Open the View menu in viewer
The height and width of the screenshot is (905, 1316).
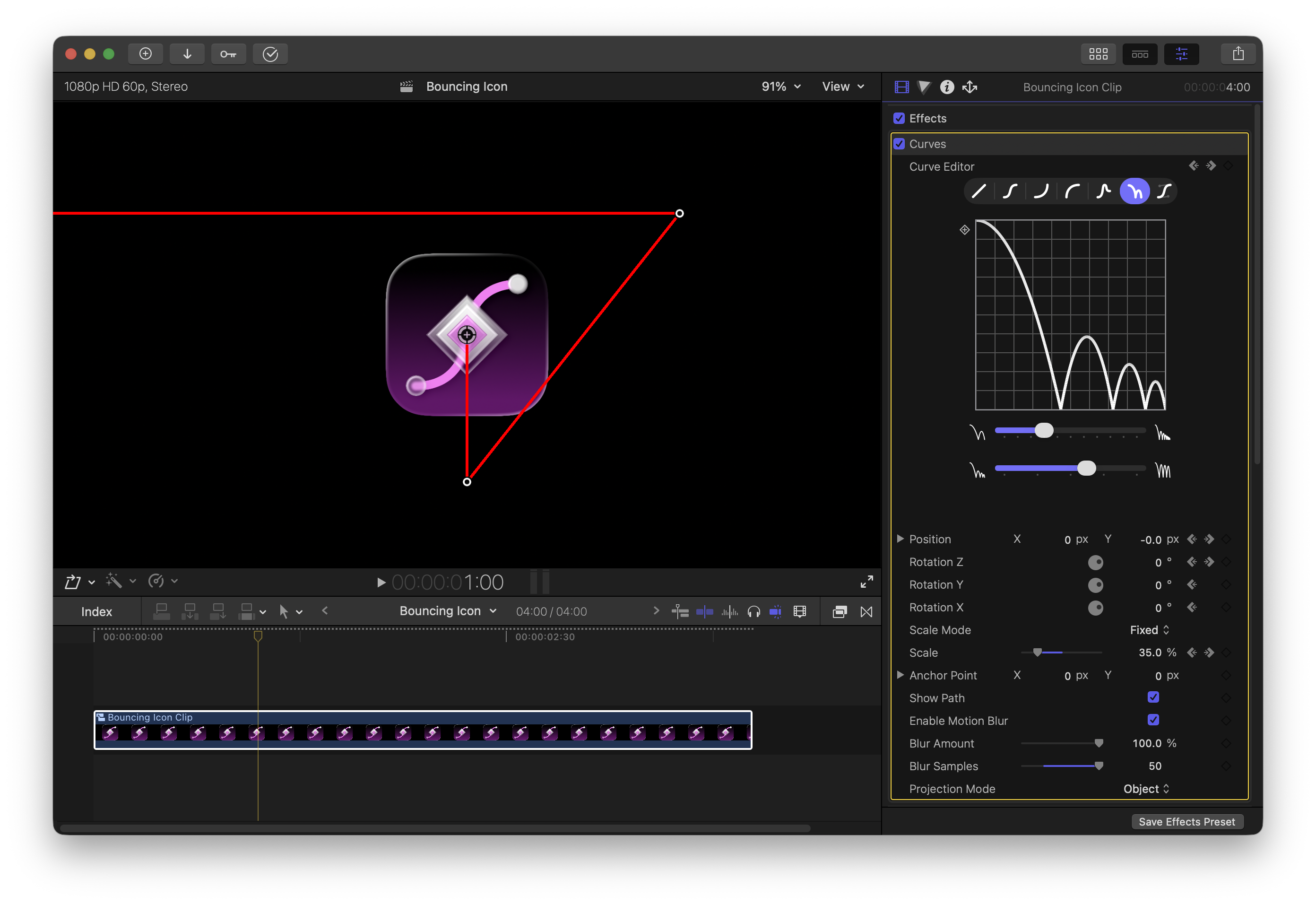pyautogui.click(x=843, y=86)
